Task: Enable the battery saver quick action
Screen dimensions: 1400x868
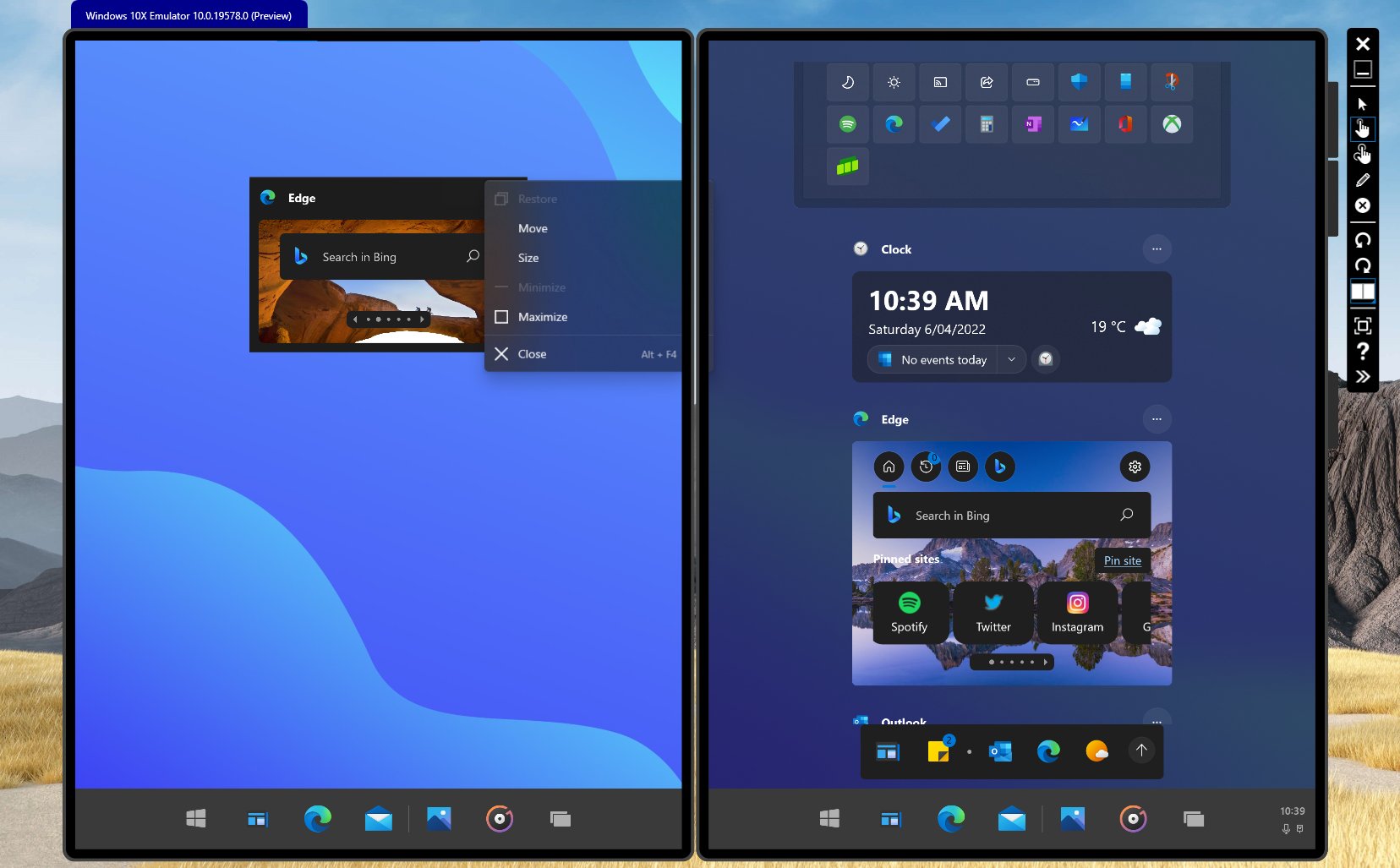Action: pos(1033,82)
